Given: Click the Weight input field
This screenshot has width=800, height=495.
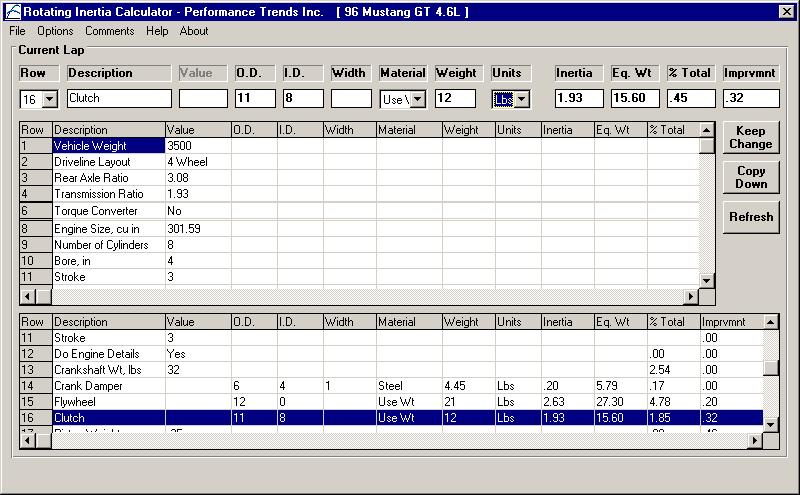Looking at the screenshot, I should [x=455, y=98].
